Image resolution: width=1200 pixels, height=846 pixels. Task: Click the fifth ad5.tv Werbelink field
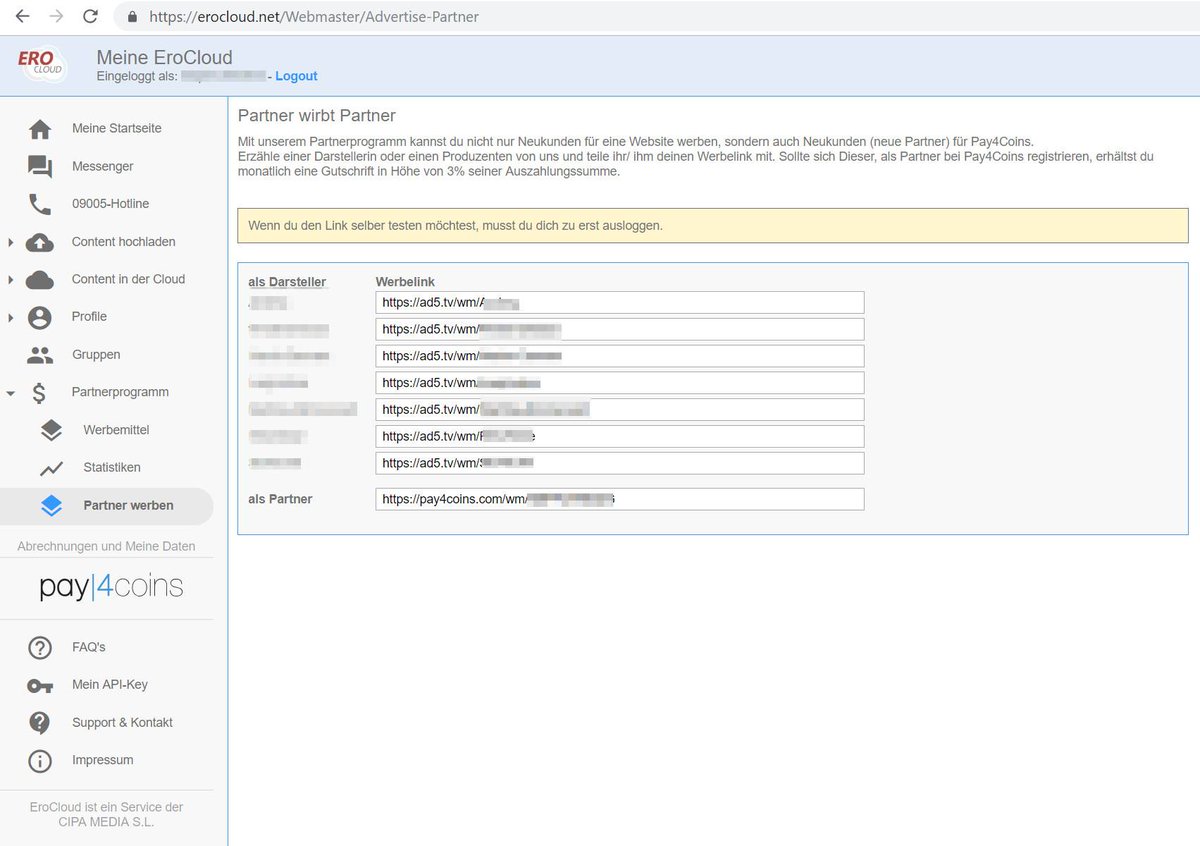click(620, 410)
